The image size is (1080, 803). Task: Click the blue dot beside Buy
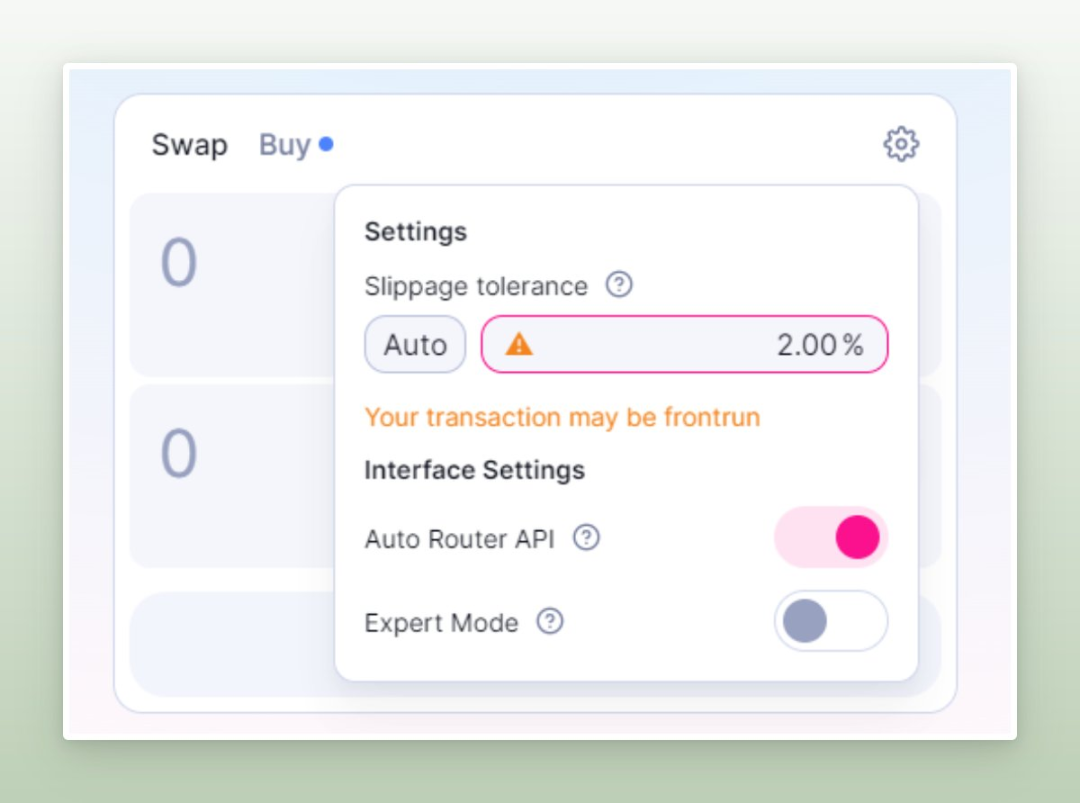coord(326,144)
